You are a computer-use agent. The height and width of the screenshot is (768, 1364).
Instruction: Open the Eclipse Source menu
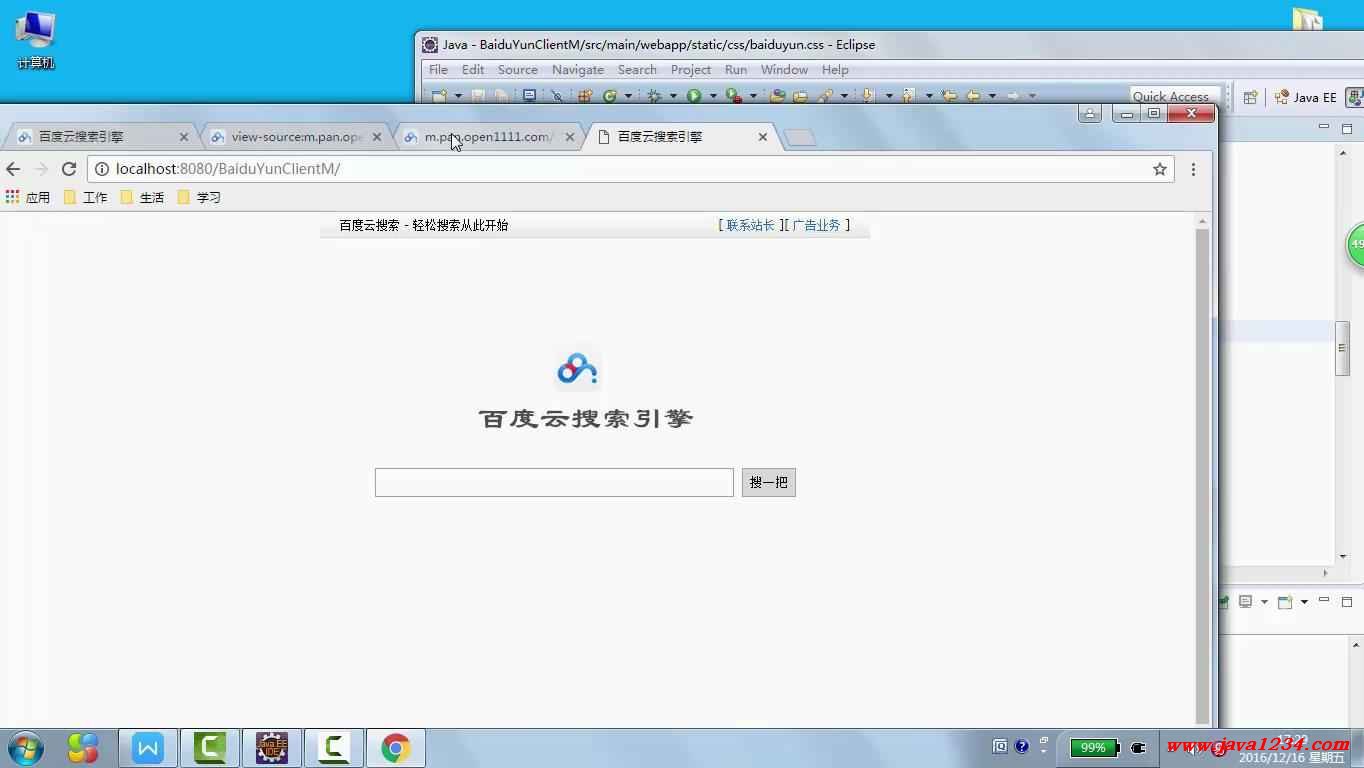(x=518, y=70)
